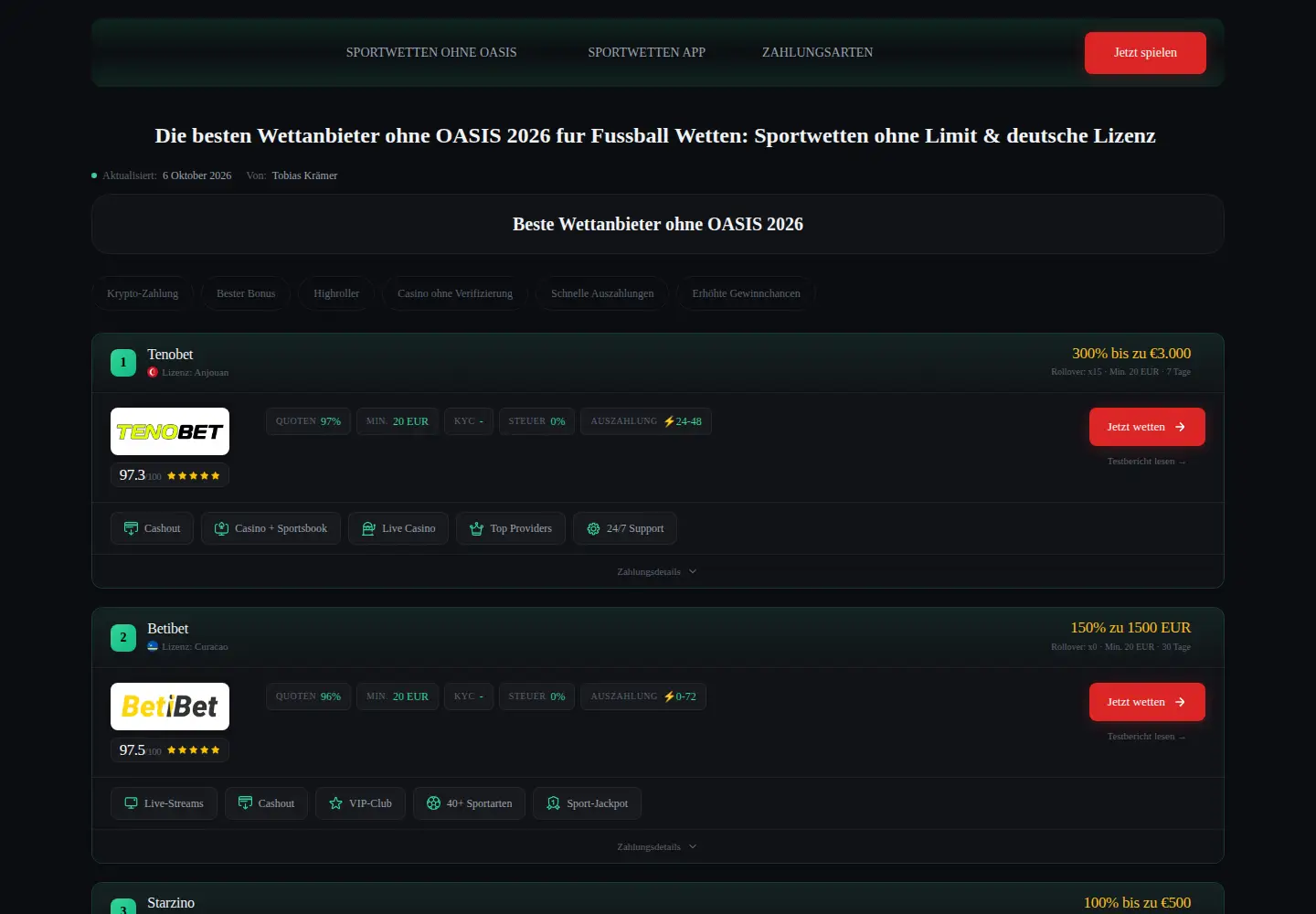Viewport: 1316px width, 914px height.
Task: Click the Tenobet rank number 1 badge
Action: [x=123, y=363]
